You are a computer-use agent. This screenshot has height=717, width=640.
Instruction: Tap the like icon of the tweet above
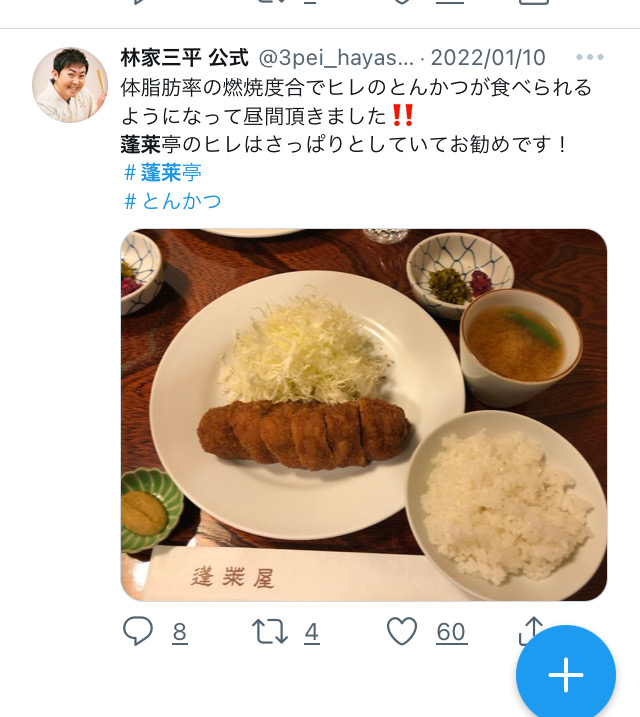click(401, 2)
